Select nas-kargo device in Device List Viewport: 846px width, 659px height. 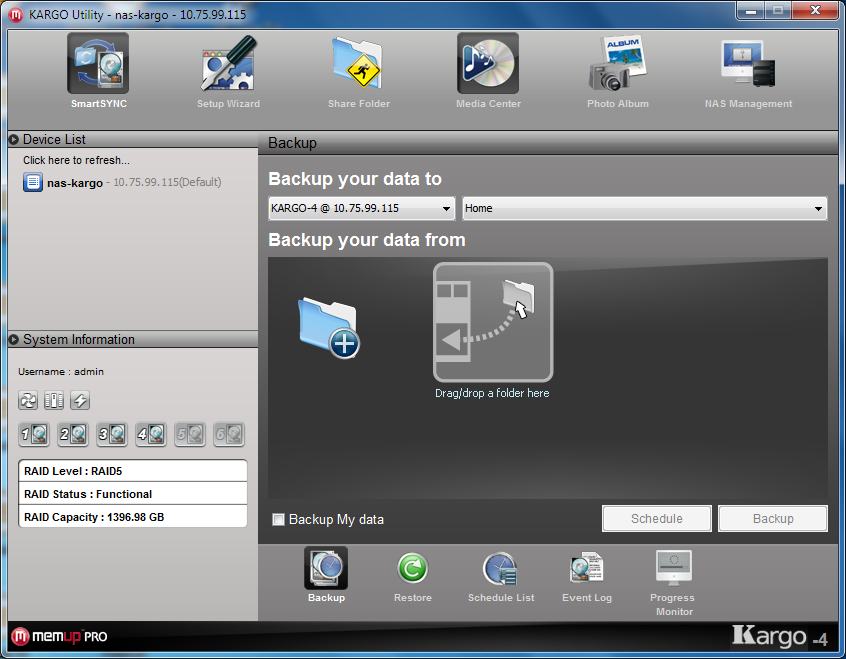click(x=122, y=182)
